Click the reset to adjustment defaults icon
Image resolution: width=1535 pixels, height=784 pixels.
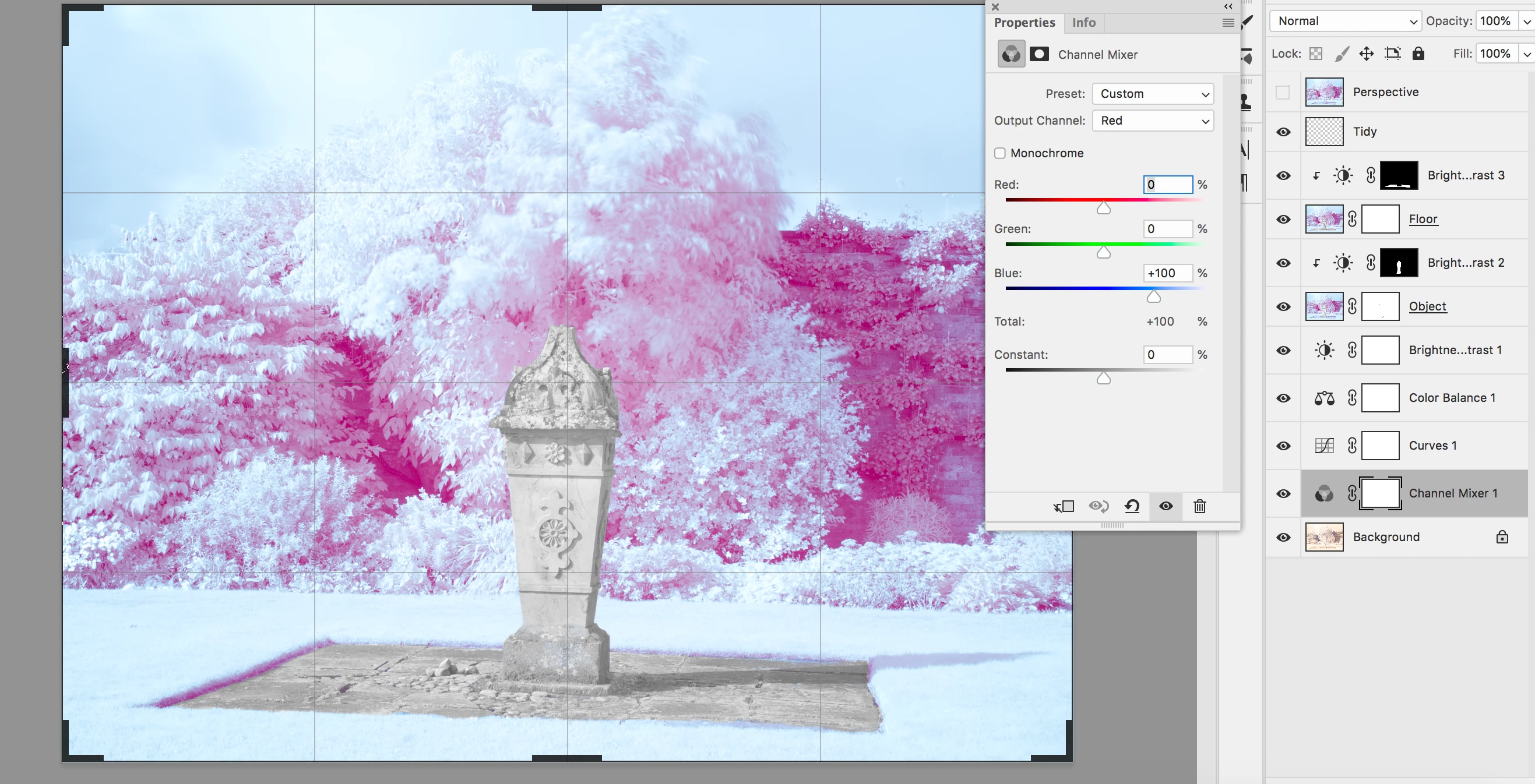point(1132,506)
